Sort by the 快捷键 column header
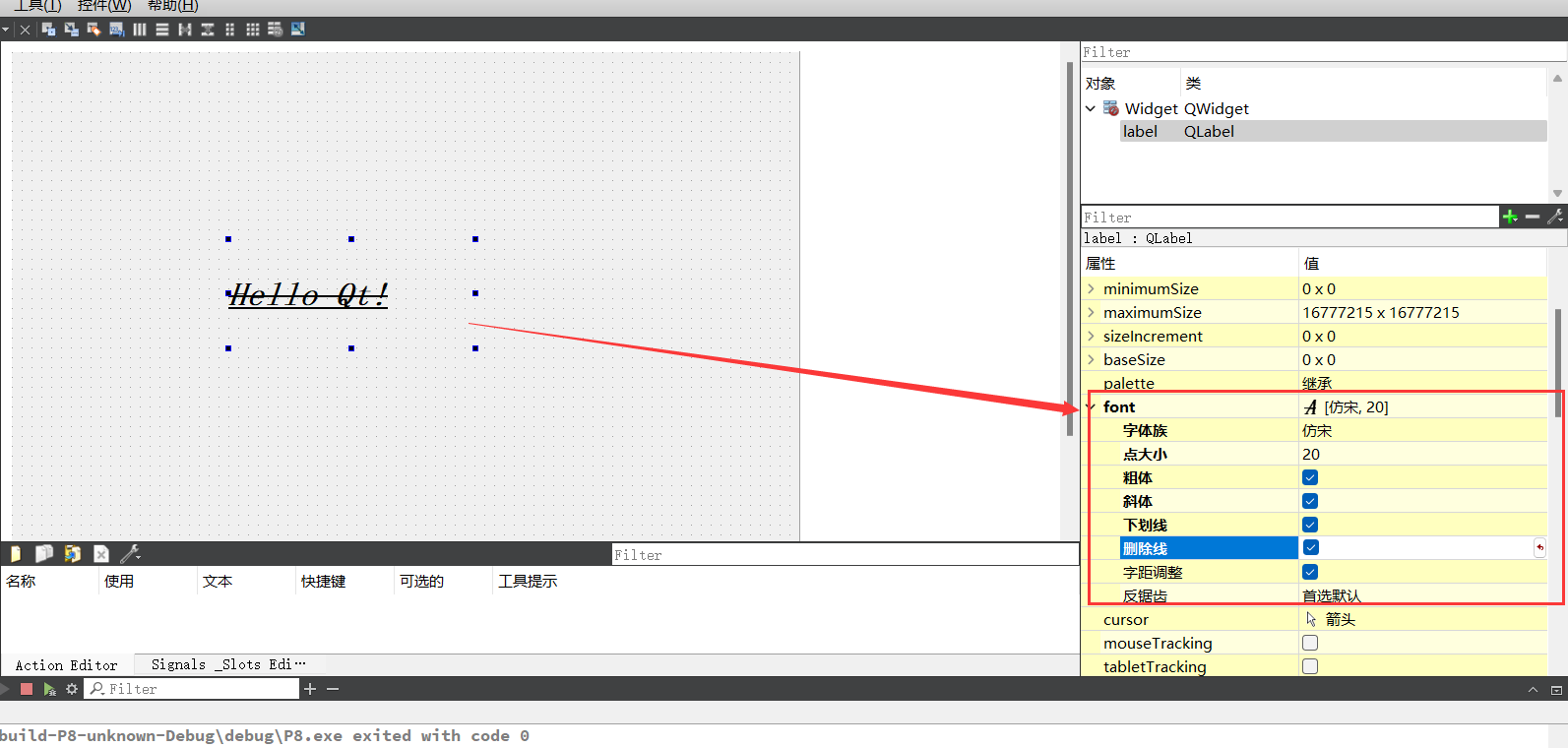This screenshot has width=1568, height=748. point(345,581)
